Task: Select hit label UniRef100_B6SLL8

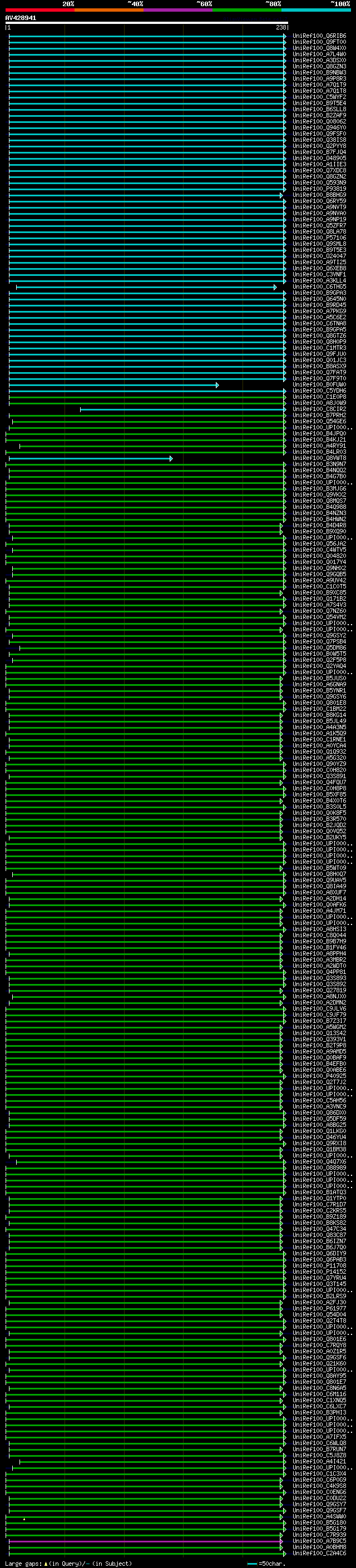Action: [319, 109]
